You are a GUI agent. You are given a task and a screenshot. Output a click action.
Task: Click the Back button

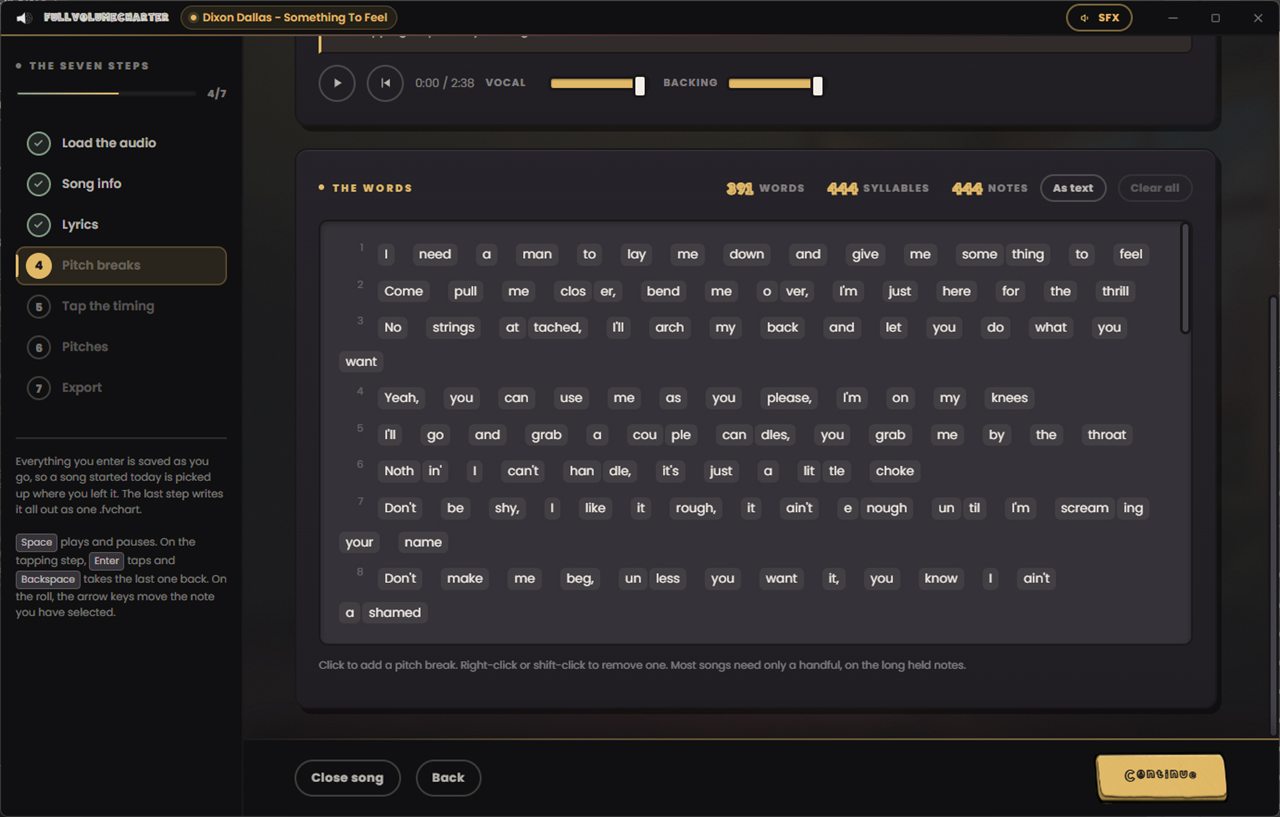[x=448, y=778]
